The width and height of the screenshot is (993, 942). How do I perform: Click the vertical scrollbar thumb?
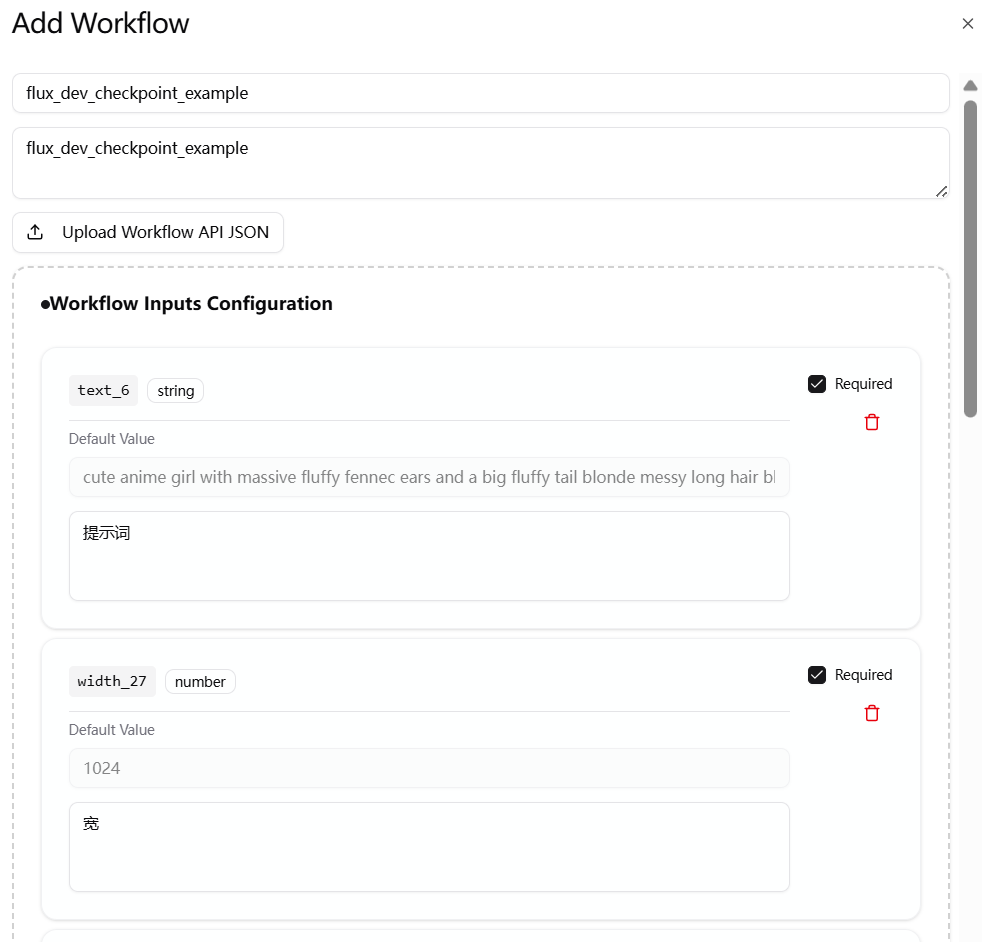(970, 257)
